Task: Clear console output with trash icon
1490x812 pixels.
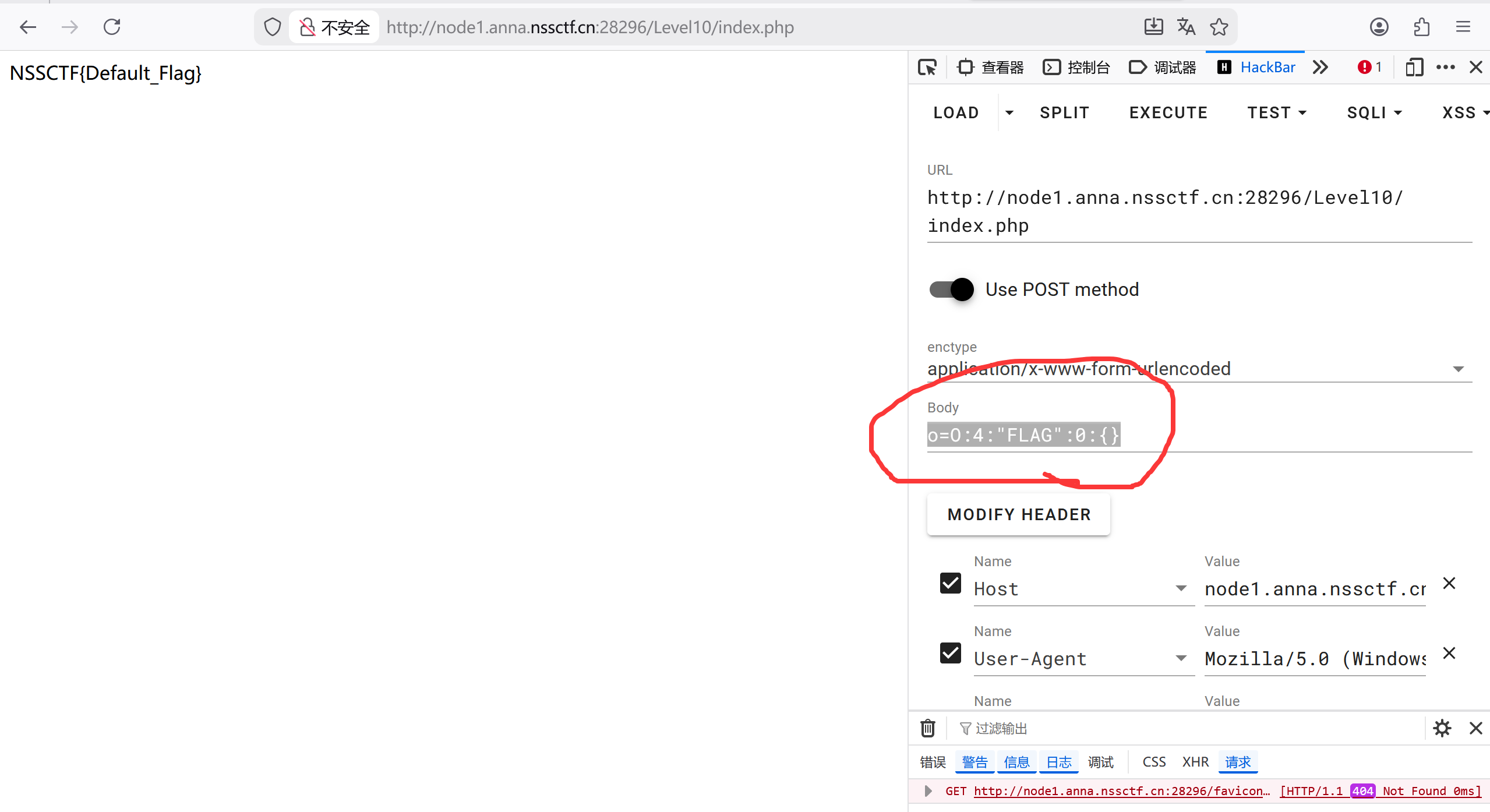Action: click(928, 728)
